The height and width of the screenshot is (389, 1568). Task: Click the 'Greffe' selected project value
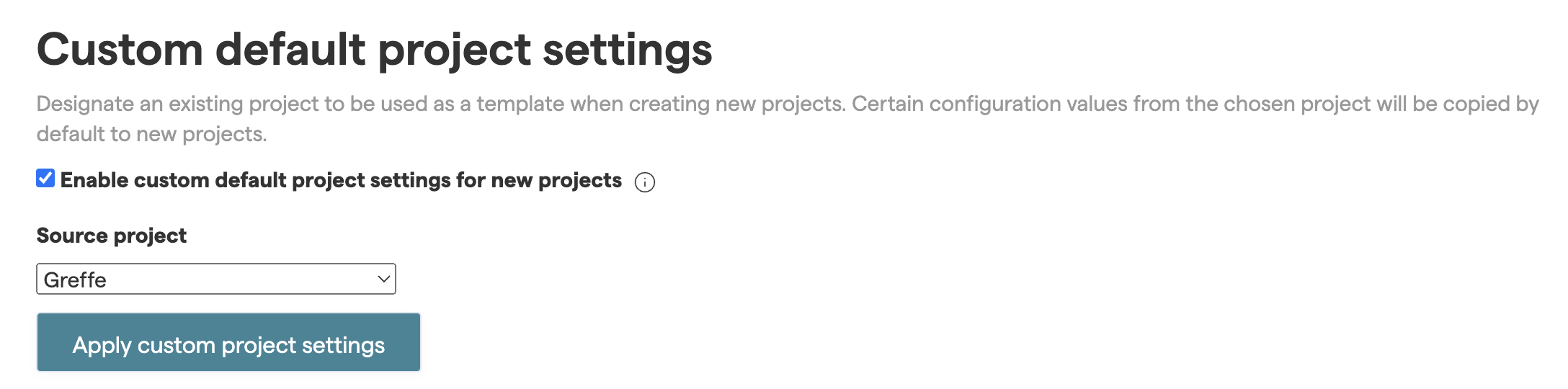tap(75, 280)
